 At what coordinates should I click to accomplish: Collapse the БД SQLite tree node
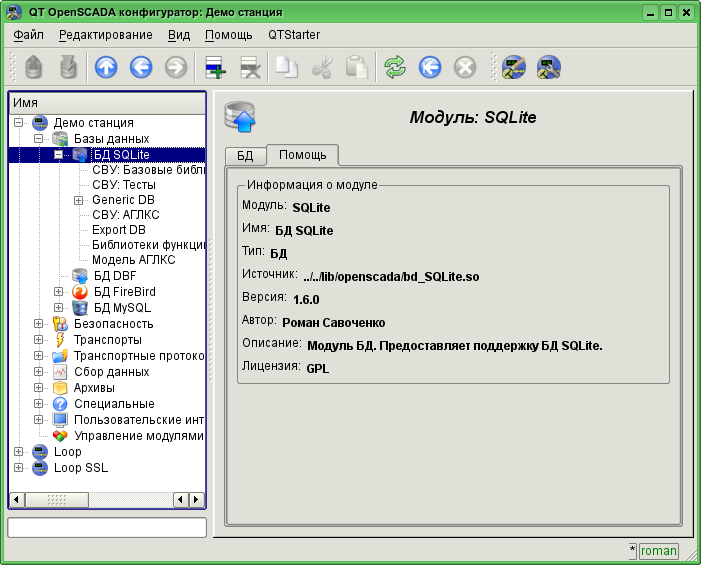pyautogui.click(x=58, y=155)
